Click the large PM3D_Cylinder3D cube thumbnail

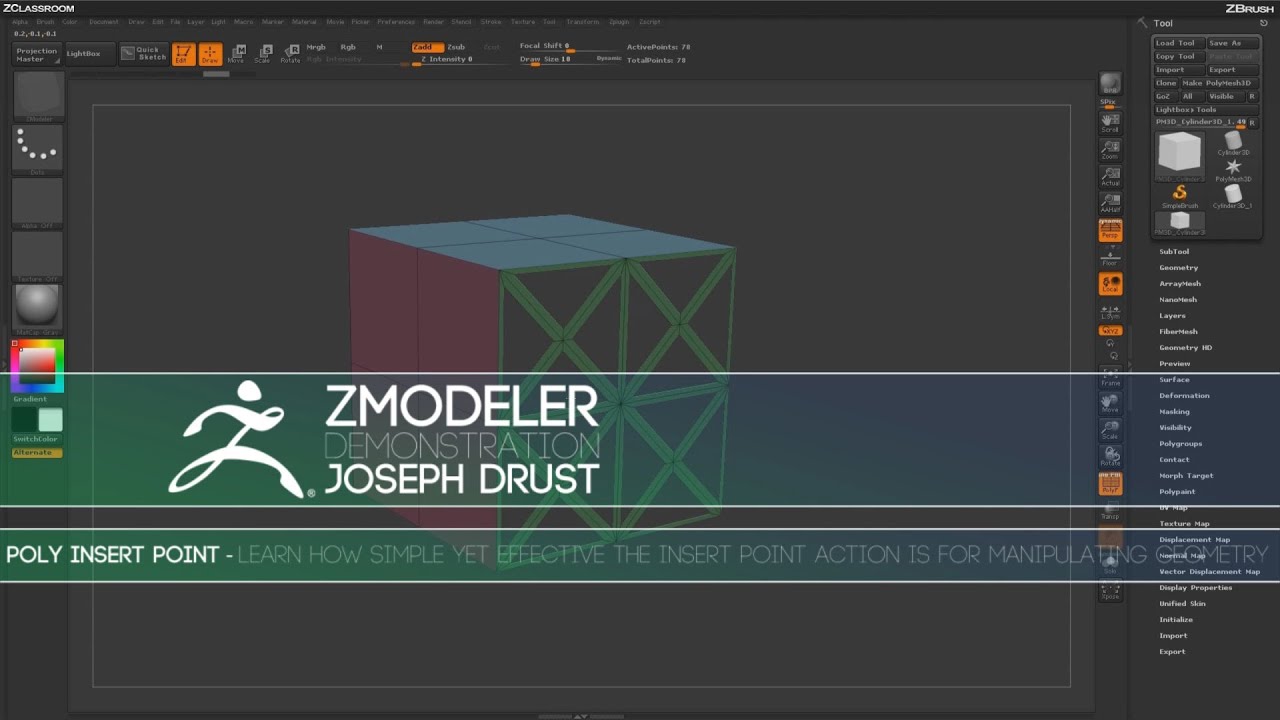[x=1180, y=155]
